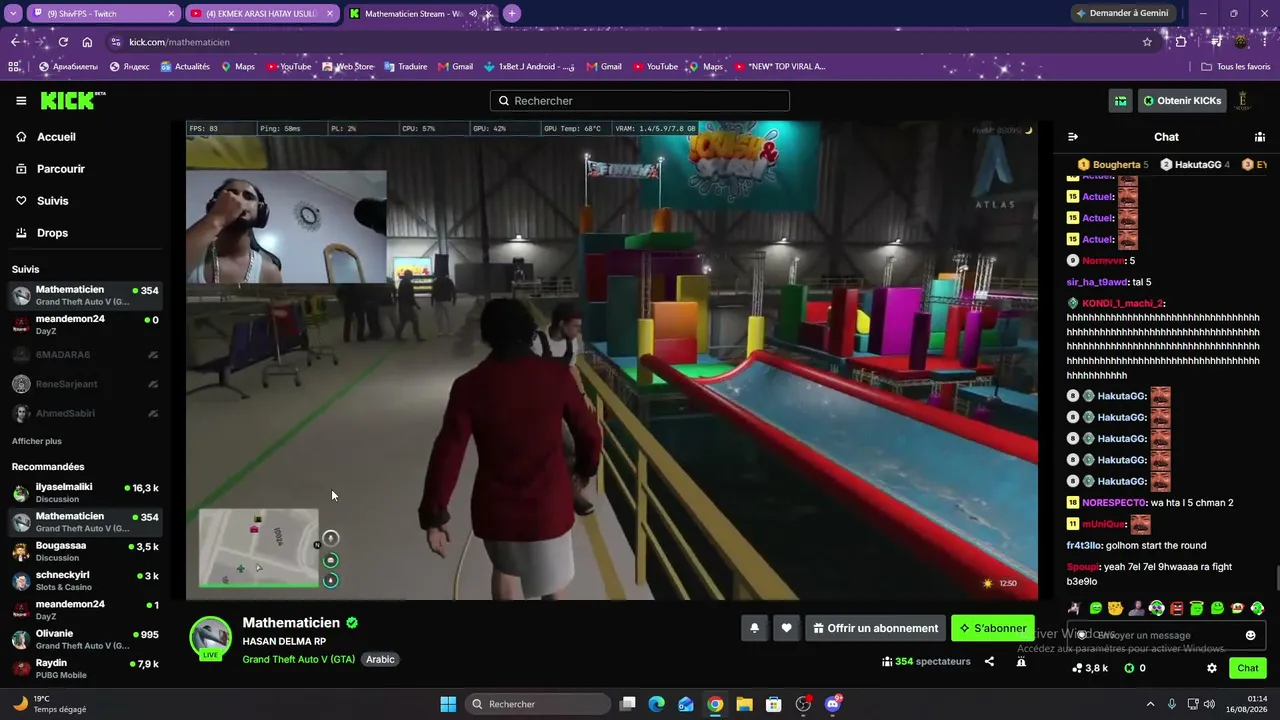Image resolution: width=1280 pixels, height=720 pixels.
Task: Click 'Offrir un abonnement' button
Action: click(x=875, y=628)
